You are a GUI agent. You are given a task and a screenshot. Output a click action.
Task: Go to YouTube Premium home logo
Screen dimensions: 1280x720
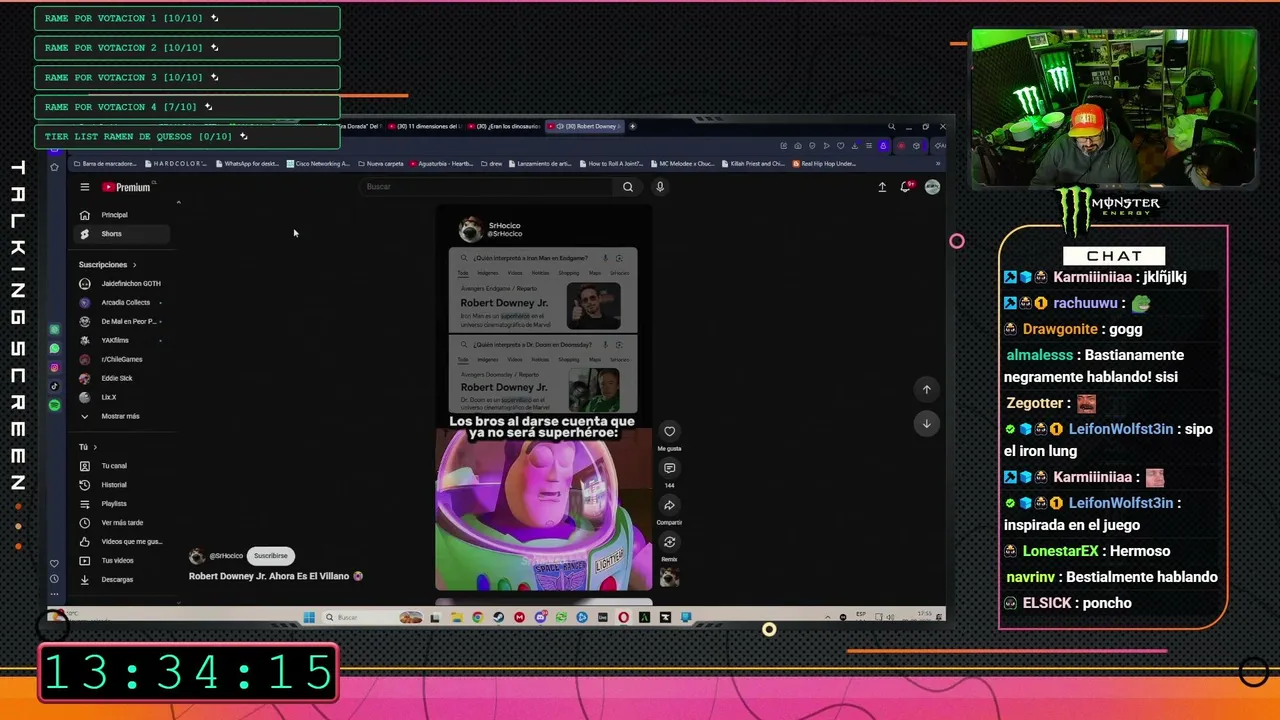click(126, 187)
